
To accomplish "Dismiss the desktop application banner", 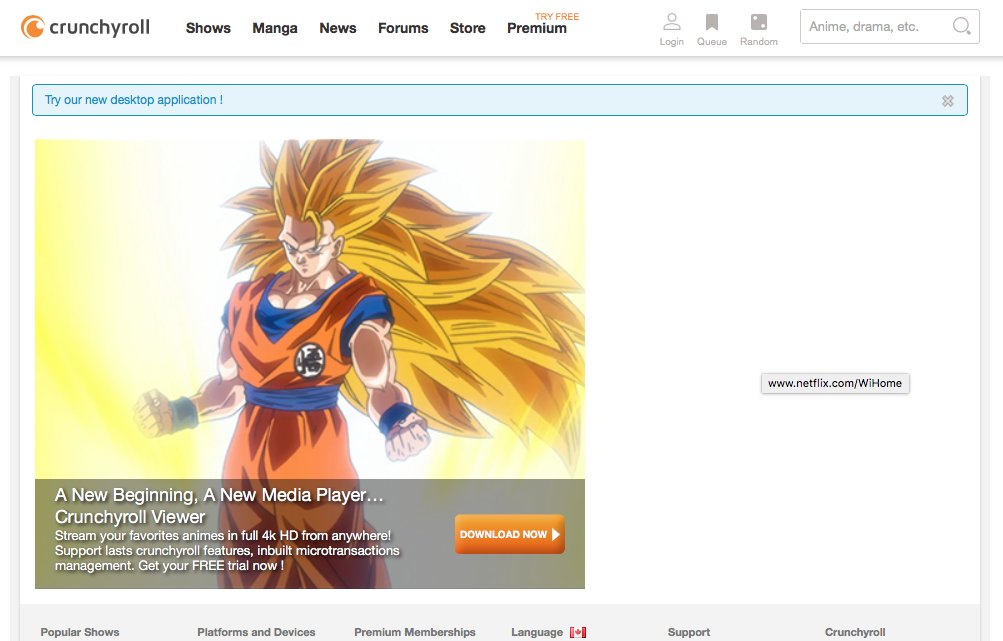I will click(x=947, y=100).
